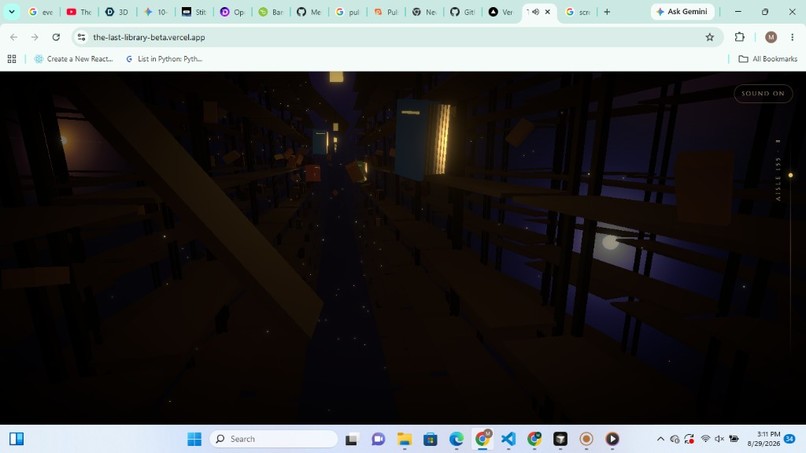This screenshot has height=453, width=806.
Task: Switch to the '3D' tab
Action: 117,11
